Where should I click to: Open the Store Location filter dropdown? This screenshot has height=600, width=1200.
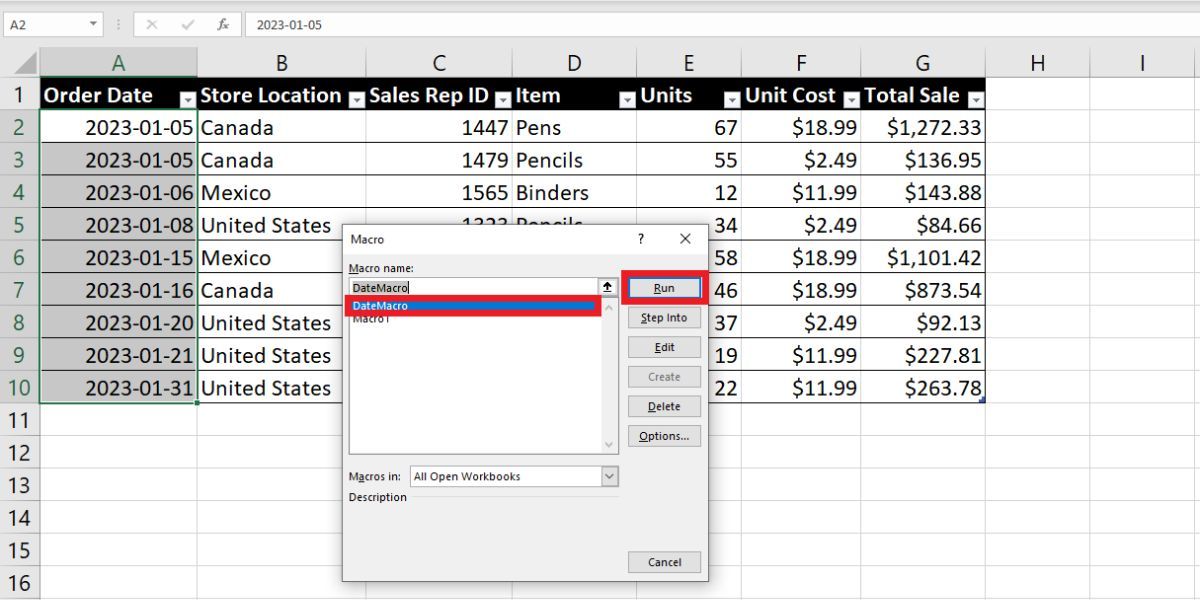tap(356, 99)
